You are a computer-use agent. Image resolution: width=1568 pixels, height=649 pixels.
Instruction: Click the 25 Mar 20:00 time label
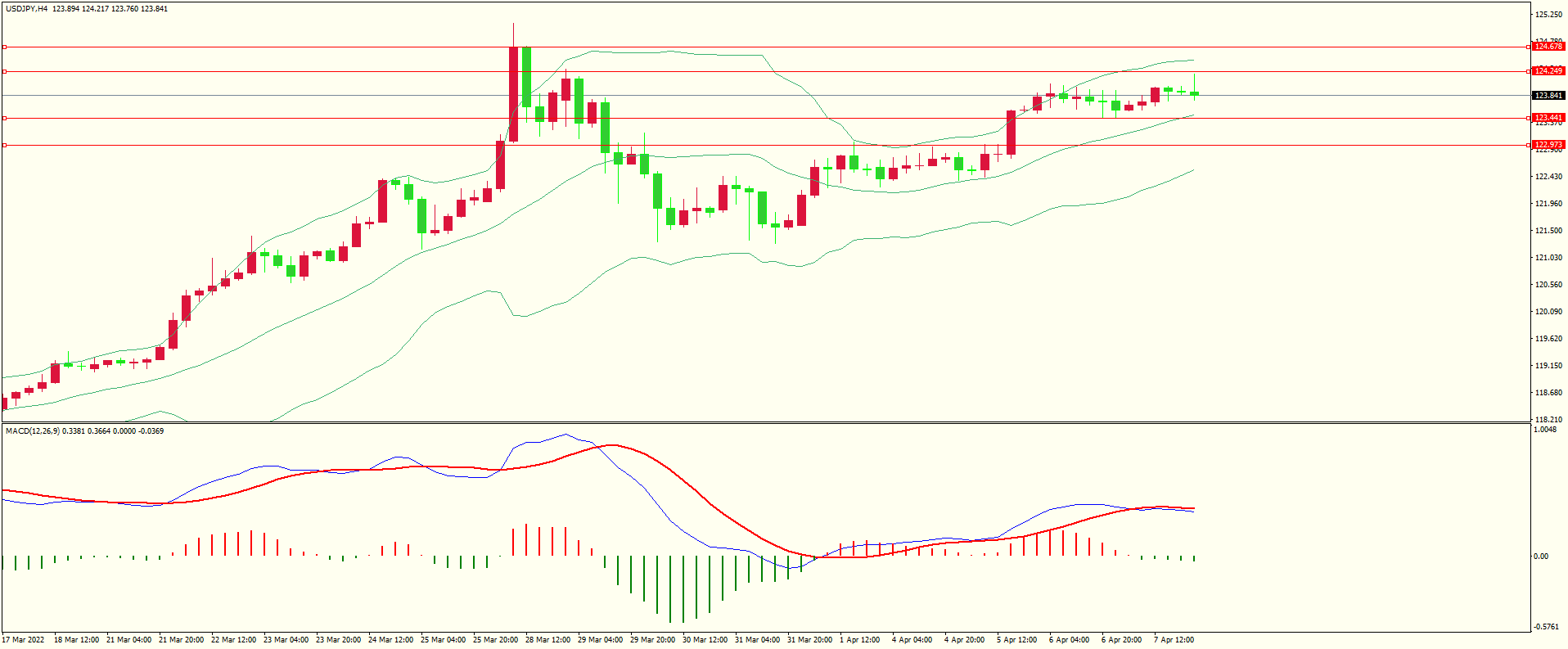click(x=496, y=640)
